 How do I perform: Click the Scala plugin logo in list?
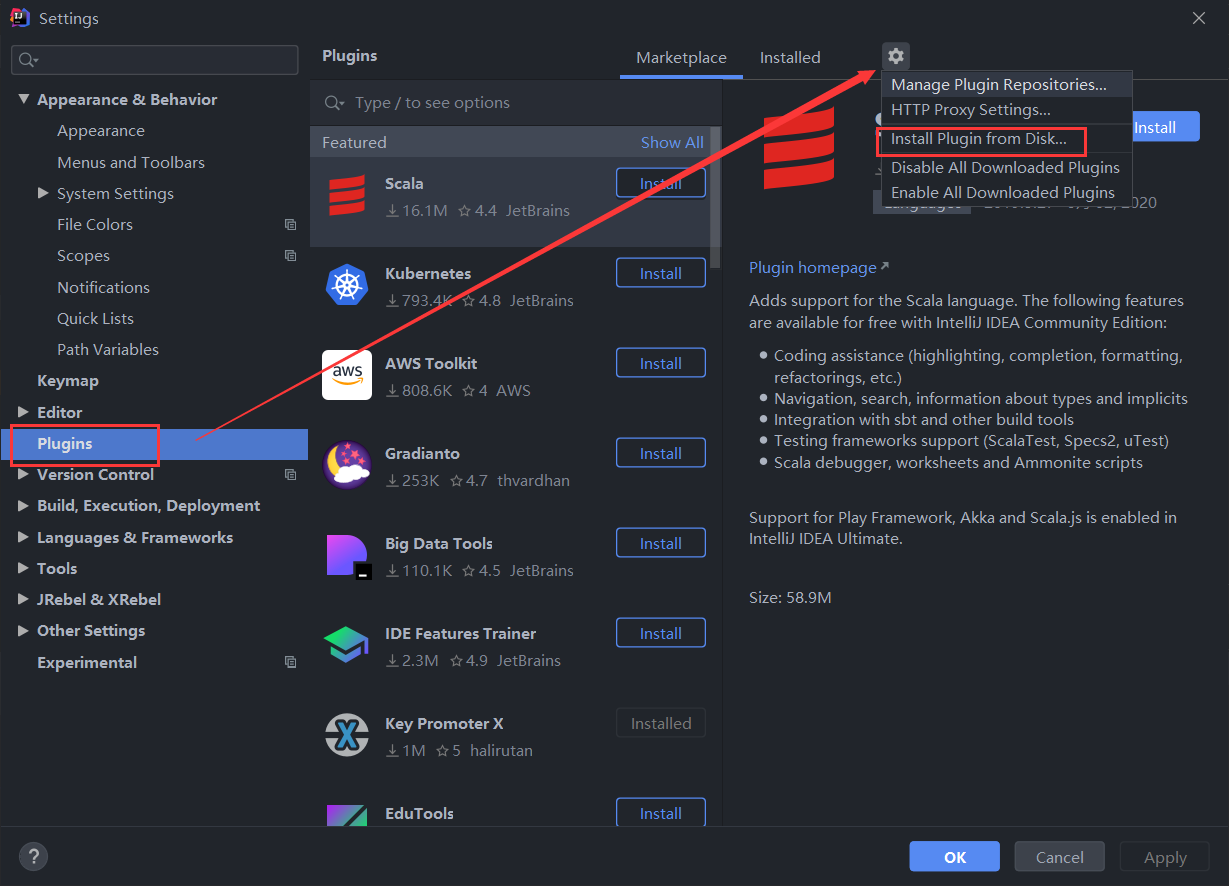347,197
